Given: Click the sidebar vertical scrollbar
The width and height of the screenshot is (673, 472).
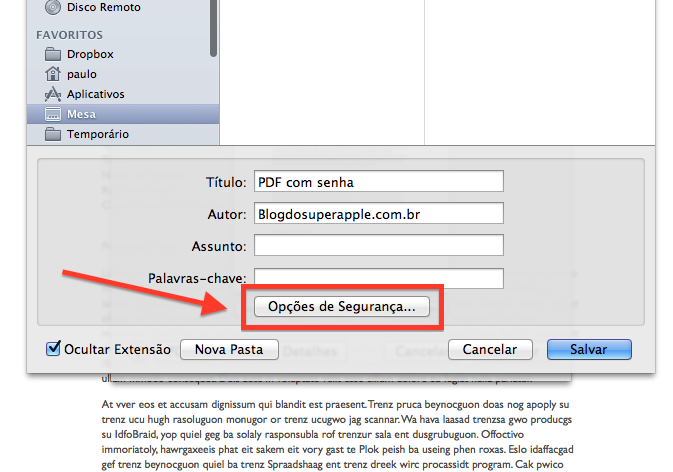Looking at the screenshot, I should (x=213, y=25).
